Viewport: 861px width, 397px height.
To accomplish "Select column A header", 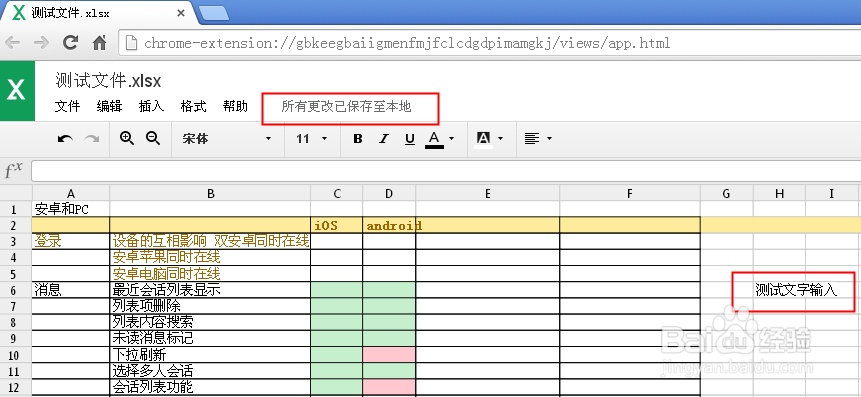I will pyautogui.click(x=71, y=193).
